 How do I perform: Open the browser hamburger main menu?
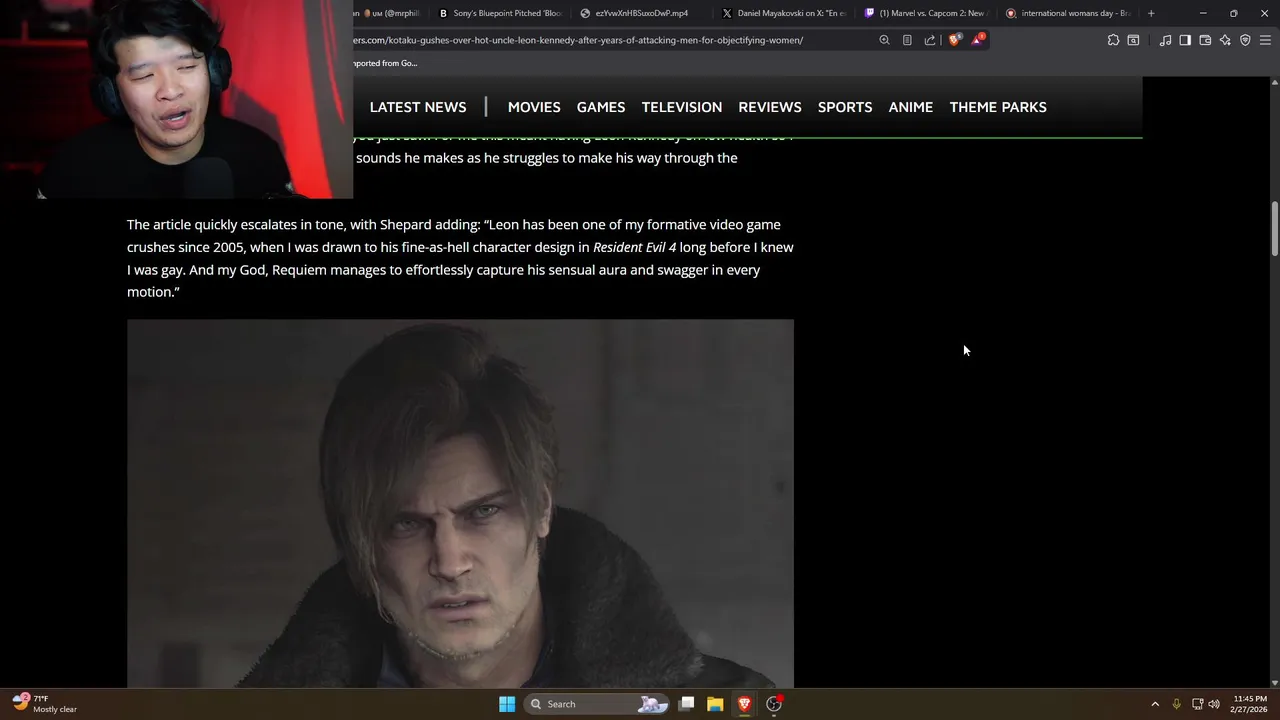coord(1265,40)
